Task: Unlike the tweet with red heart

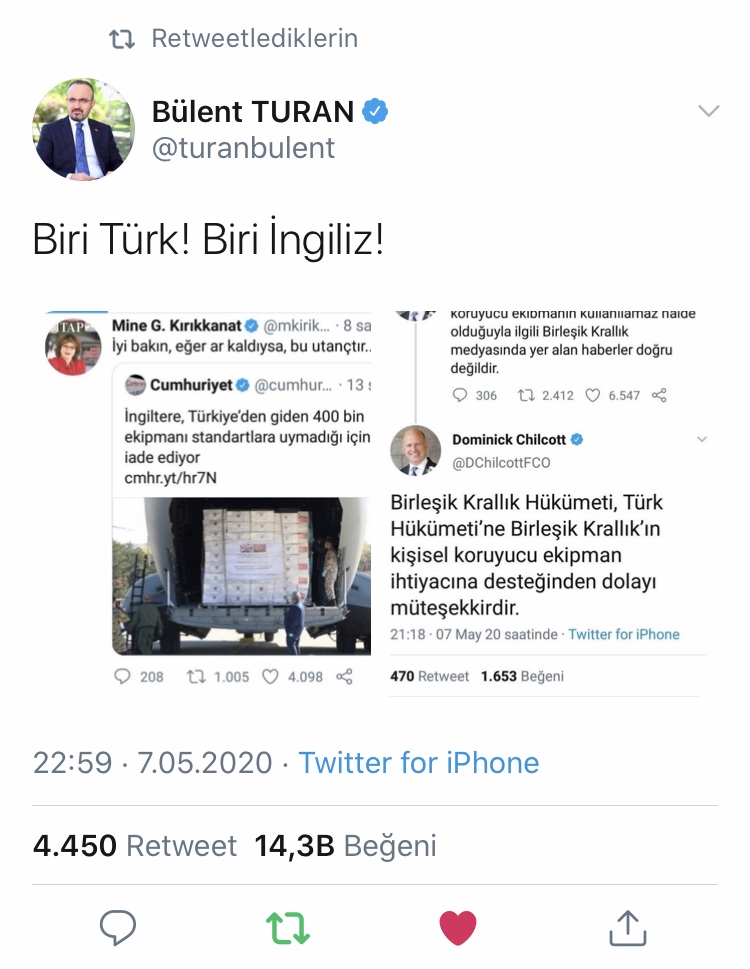Action: pos(458,928)
